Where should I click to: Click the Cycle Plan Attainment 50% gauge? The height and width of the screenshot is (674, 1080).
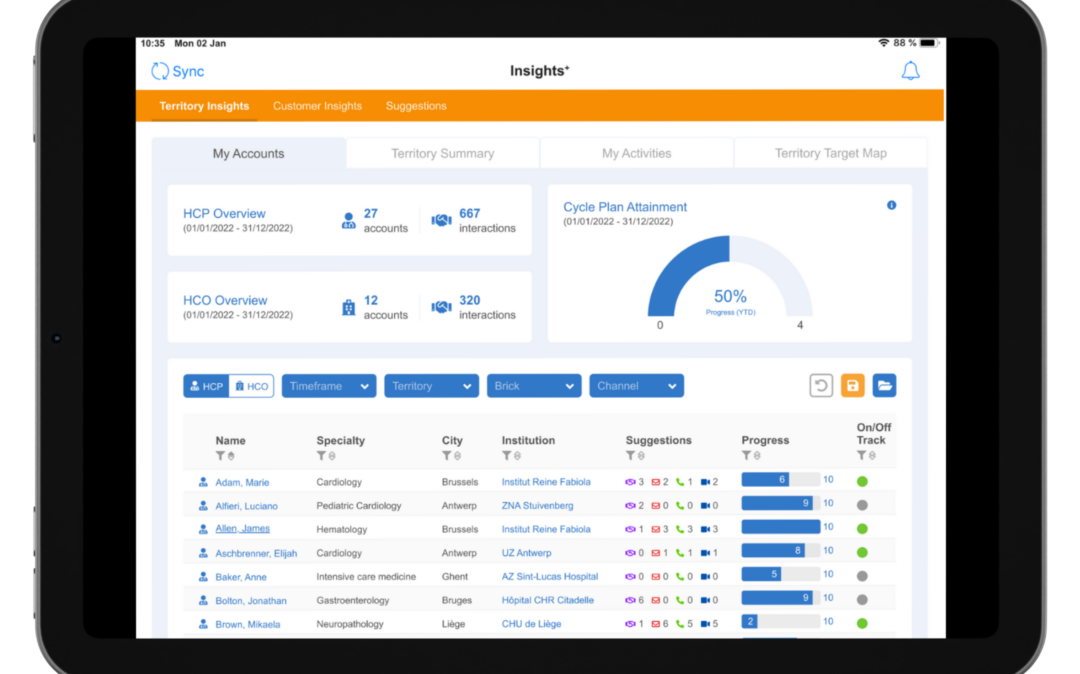tap(729, 280)
